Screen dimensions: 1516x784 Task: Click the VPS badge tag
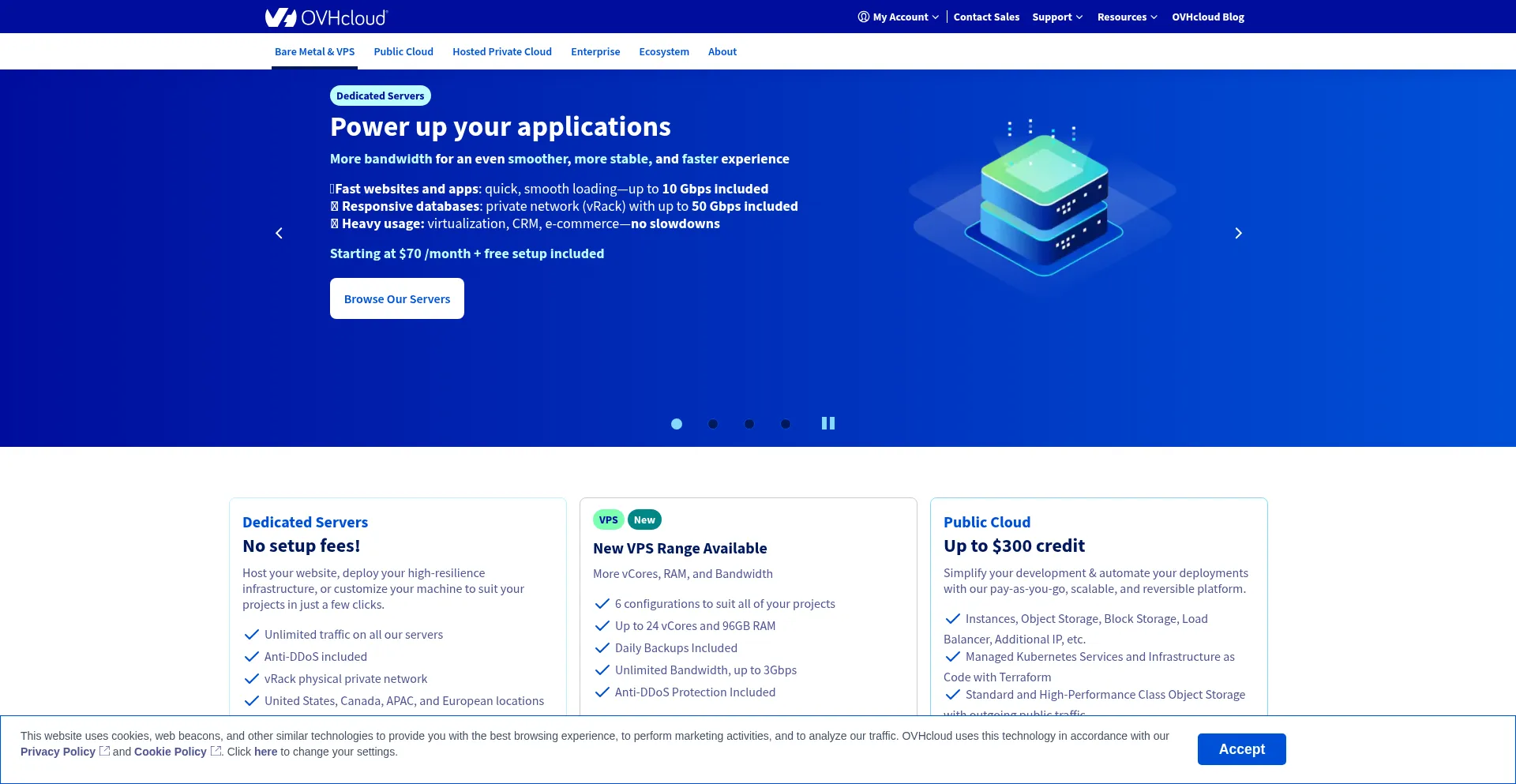tap(608, 520)
